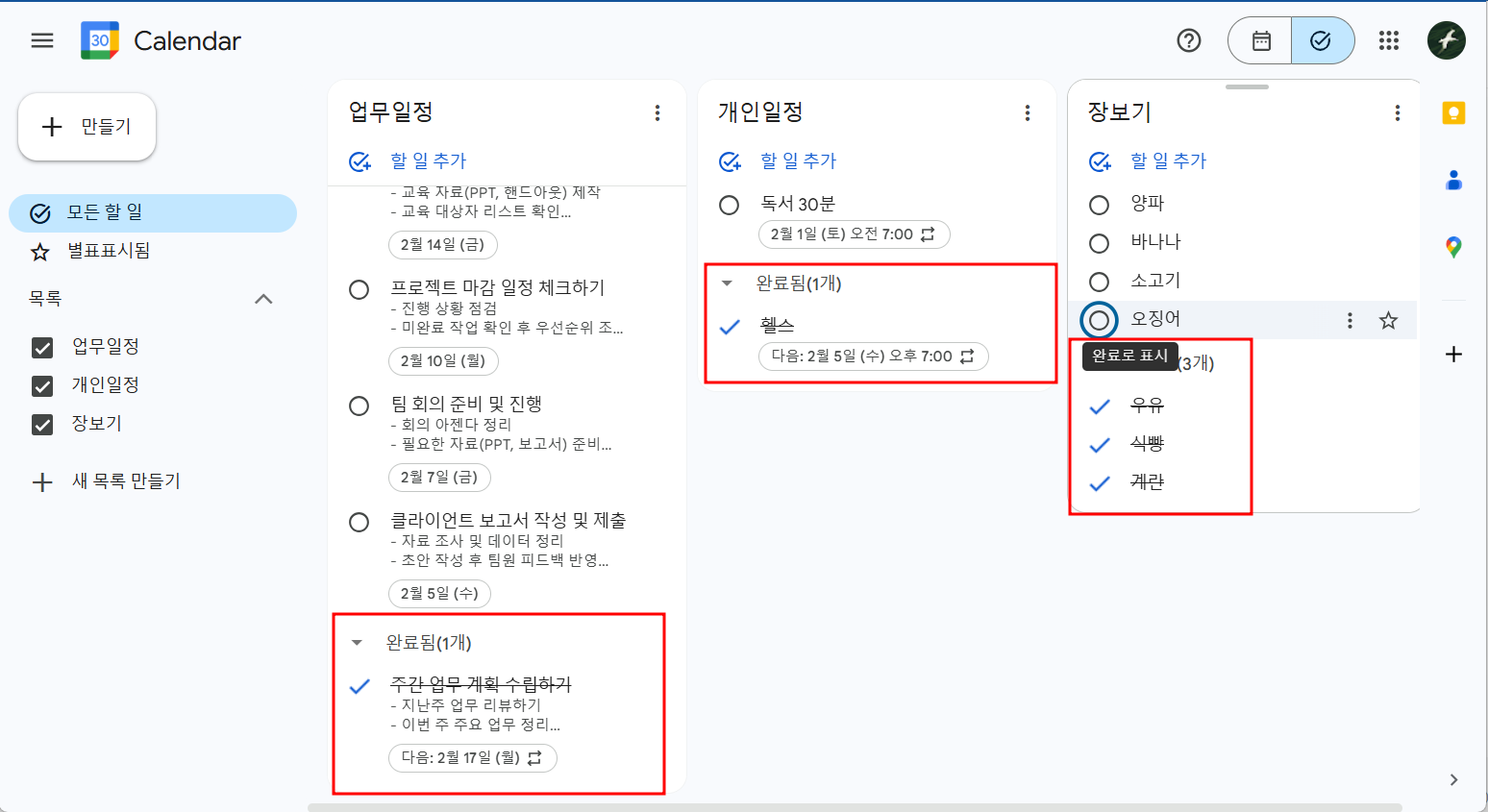The image size is (1488, 812).
Task: Click the right scroll chevron
Action: click(x=1453, y=780)
